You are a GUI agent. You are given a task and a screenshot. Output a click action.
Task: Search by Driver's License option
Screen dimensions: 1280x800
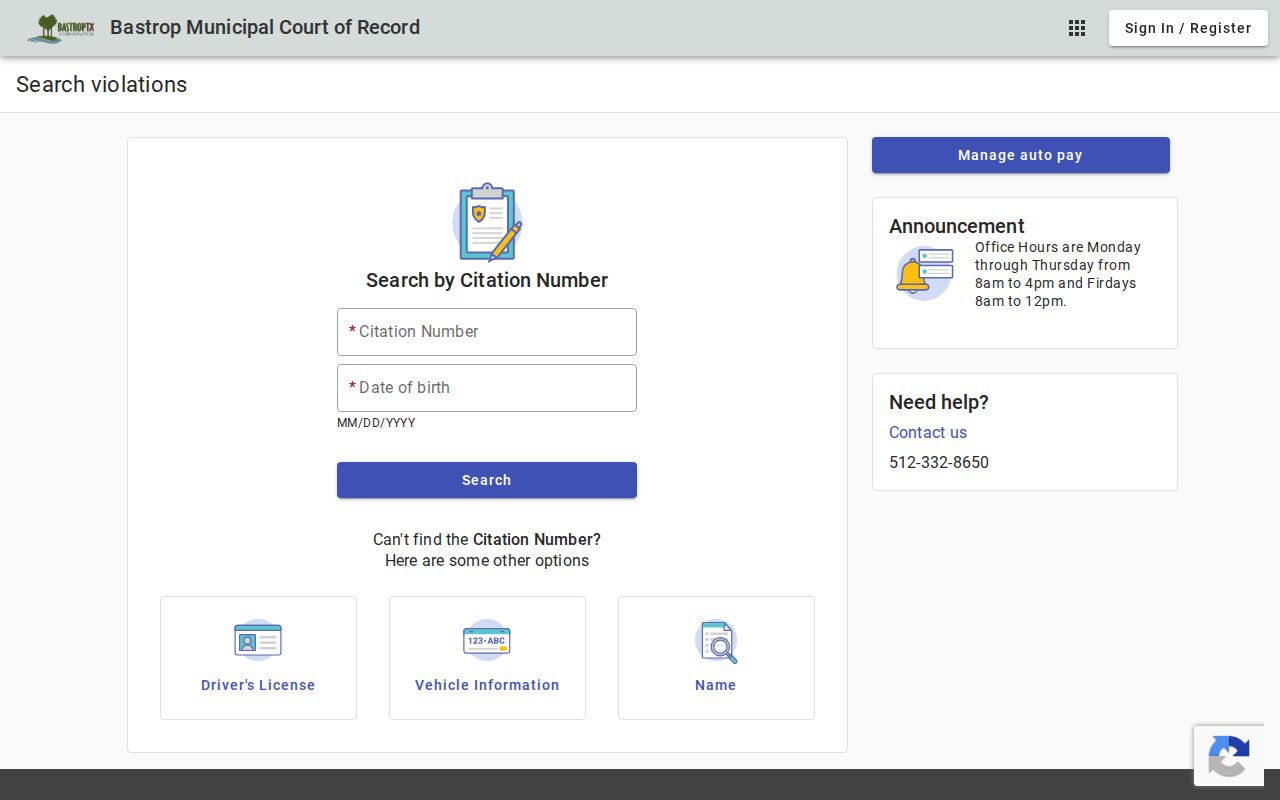pos(258,658)
